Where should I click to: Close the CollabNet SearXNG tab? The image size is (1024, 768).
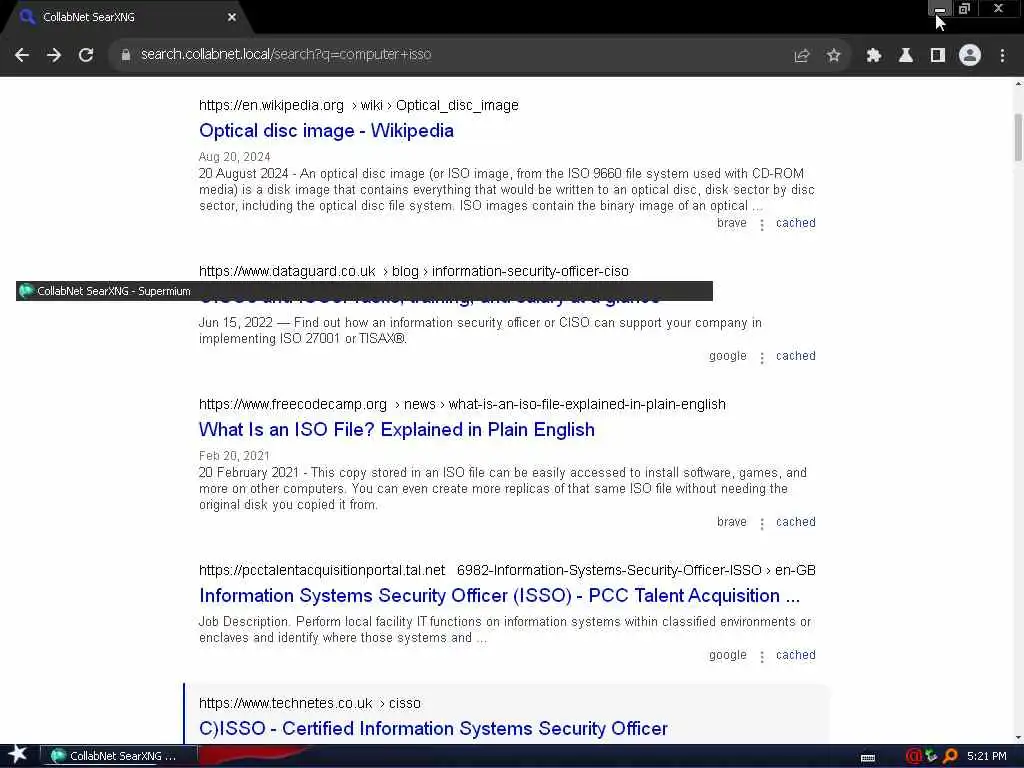pos(232,17)
